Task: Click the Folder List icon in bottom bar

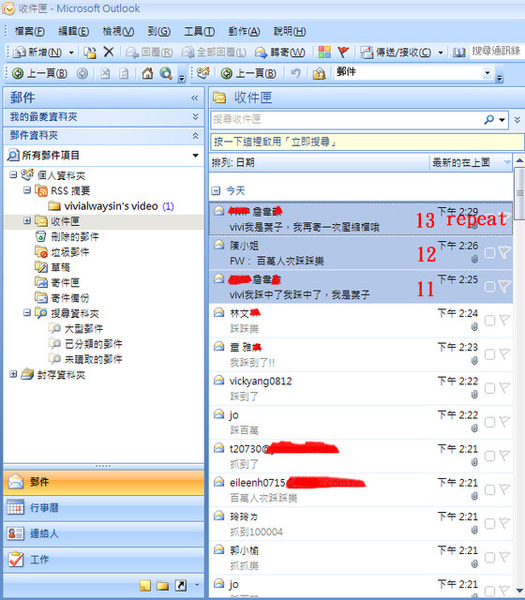Action: click(x=163, y=585)
